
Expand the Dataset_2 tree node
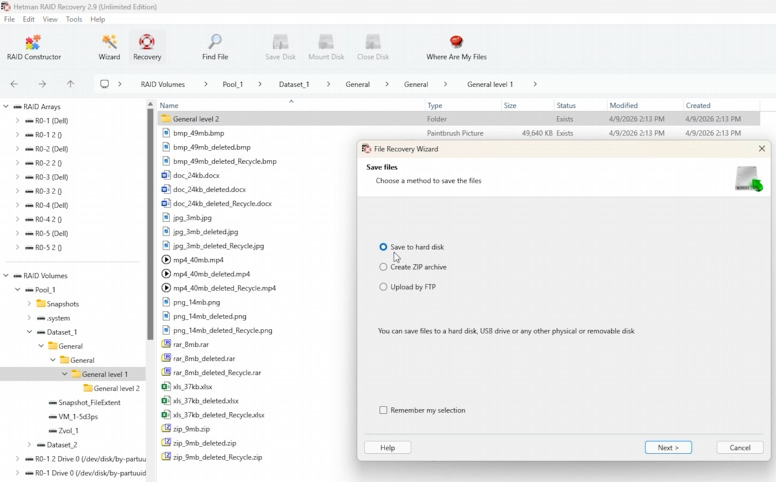click(x=29, y=444)
